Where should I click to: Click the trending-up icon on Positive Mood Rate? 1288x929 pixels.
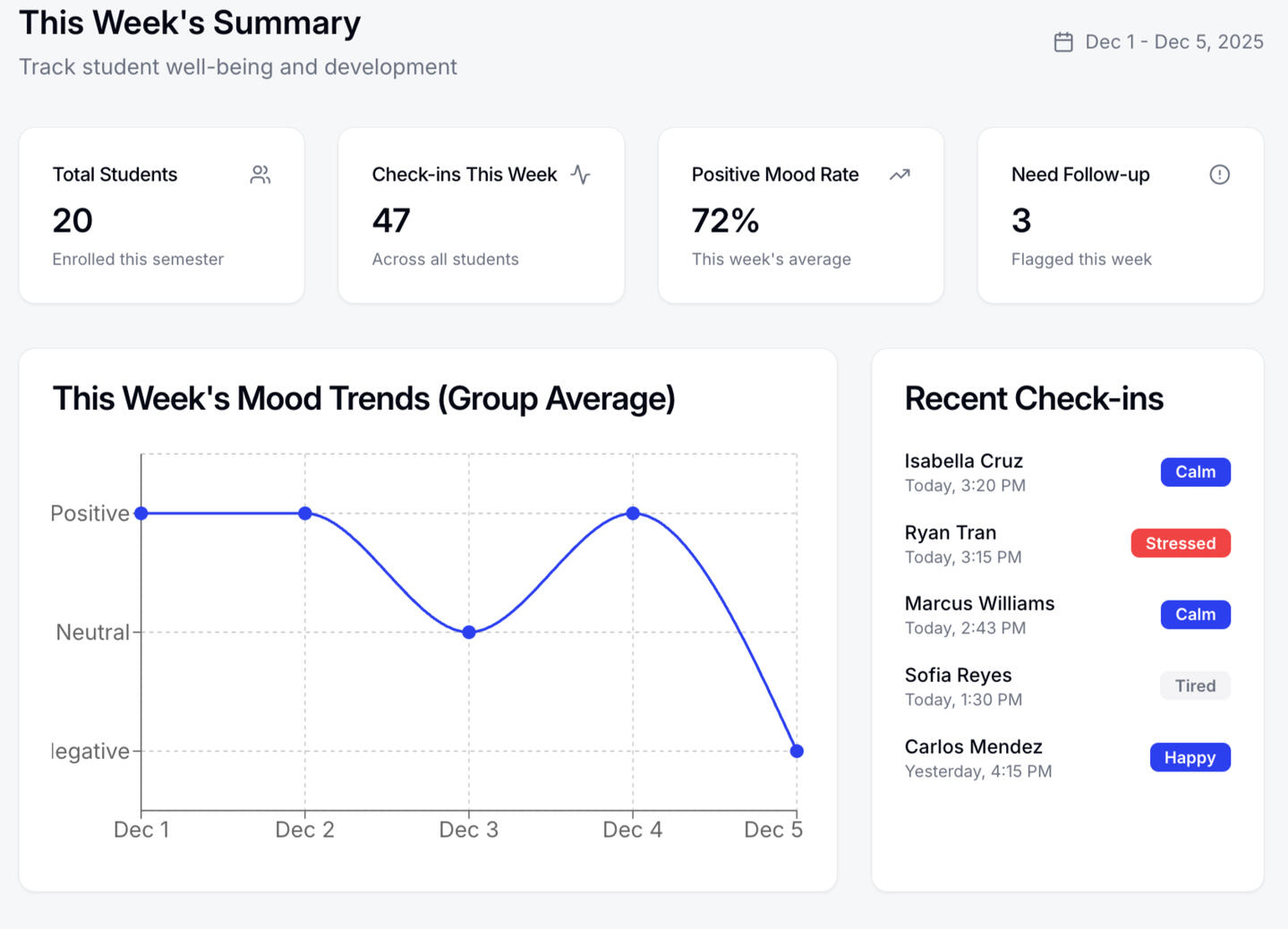[x=900, y=175]
